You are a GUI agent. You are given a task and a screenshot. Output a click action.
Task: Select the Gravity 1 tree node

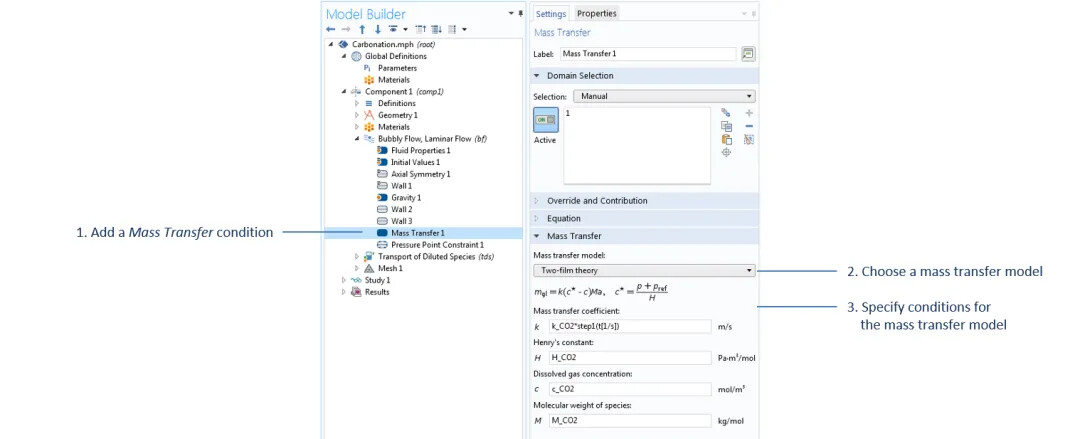tap(405, 198)
